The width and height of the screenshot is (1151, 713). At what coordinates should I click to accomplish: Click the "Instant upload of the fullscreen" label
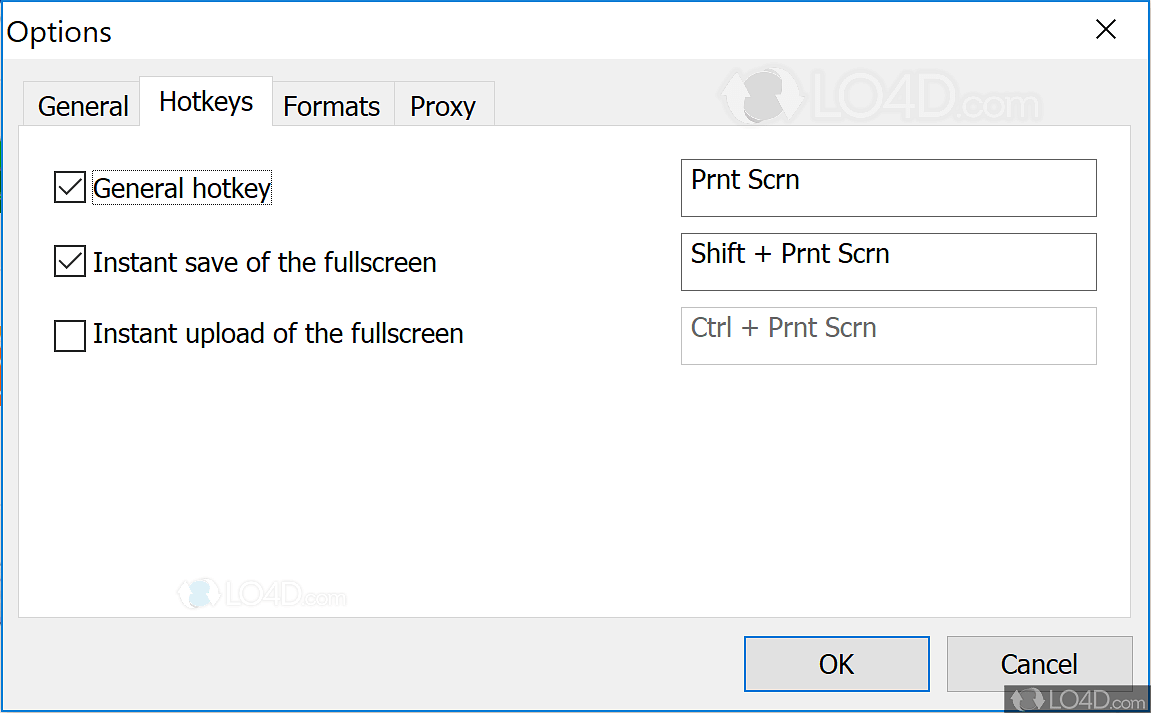pyautogui.click(x=278, y=333)
